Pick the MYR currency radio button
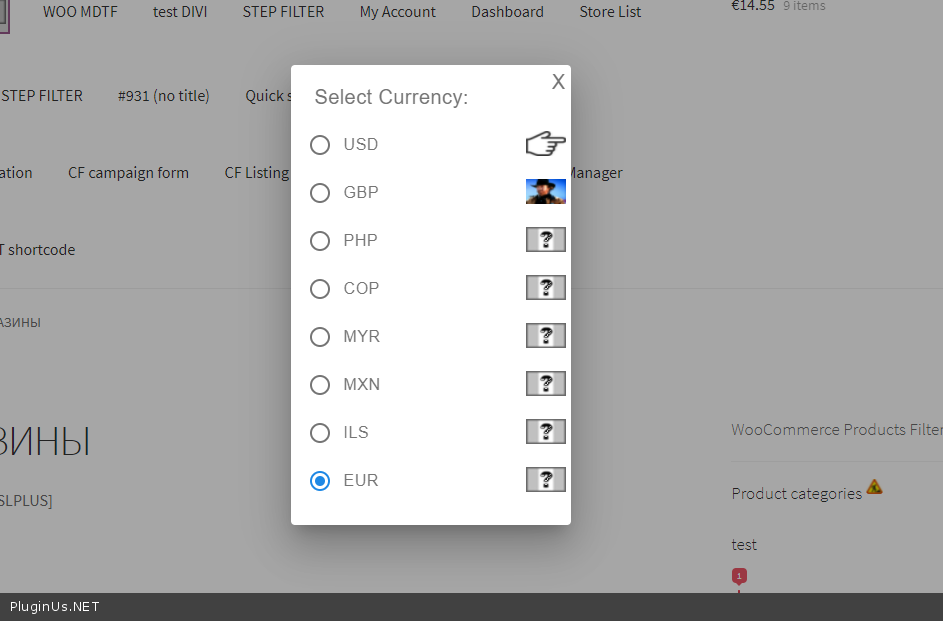The width and height of the screenshot is (943, 621). click(x=320, y=337)
